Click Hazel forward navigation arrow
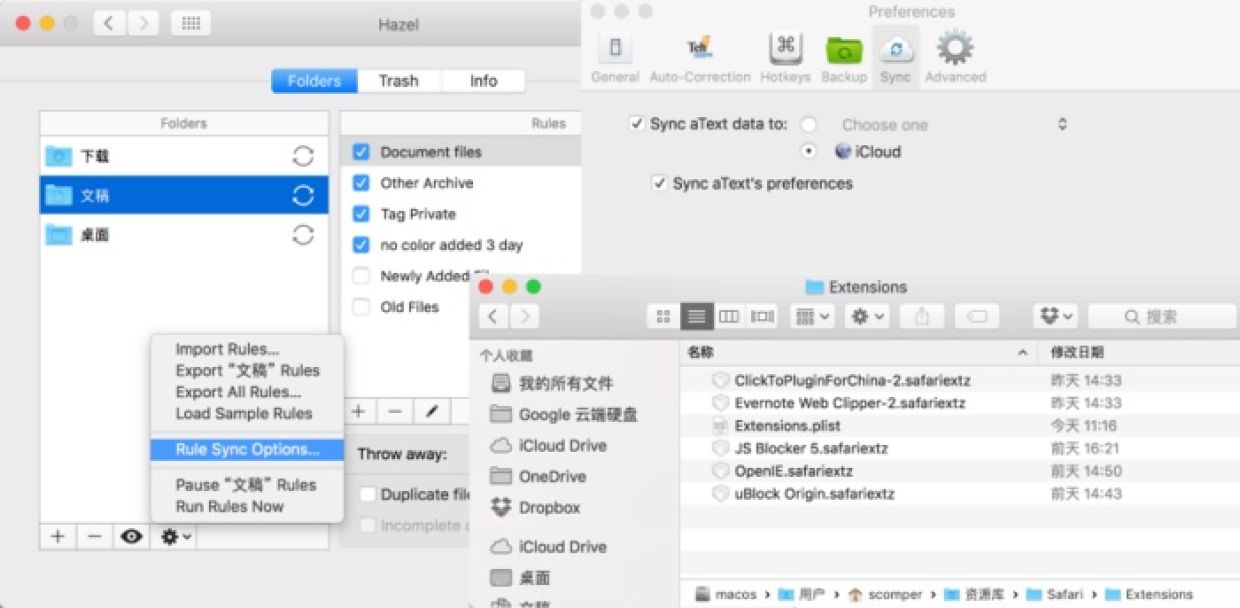The image size is (1240, 608). pyautogui.click(x=142, y=22)
